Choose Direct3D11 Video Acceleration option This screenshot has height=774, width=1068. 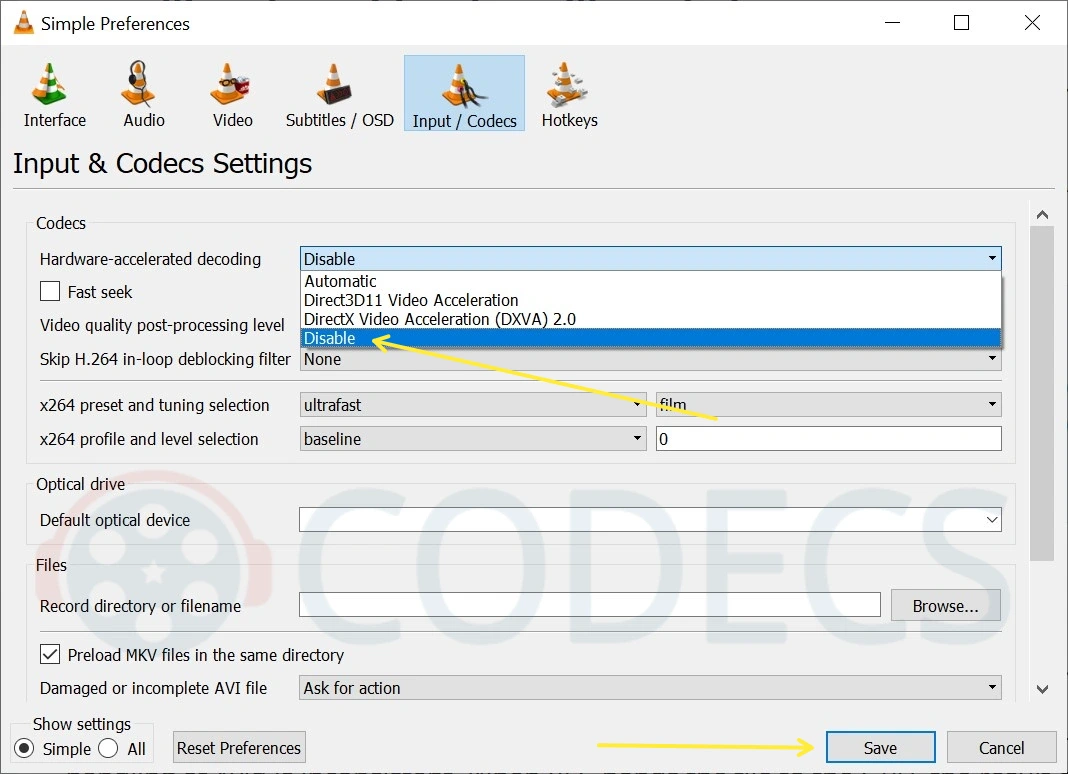click(x=650, y=300)
